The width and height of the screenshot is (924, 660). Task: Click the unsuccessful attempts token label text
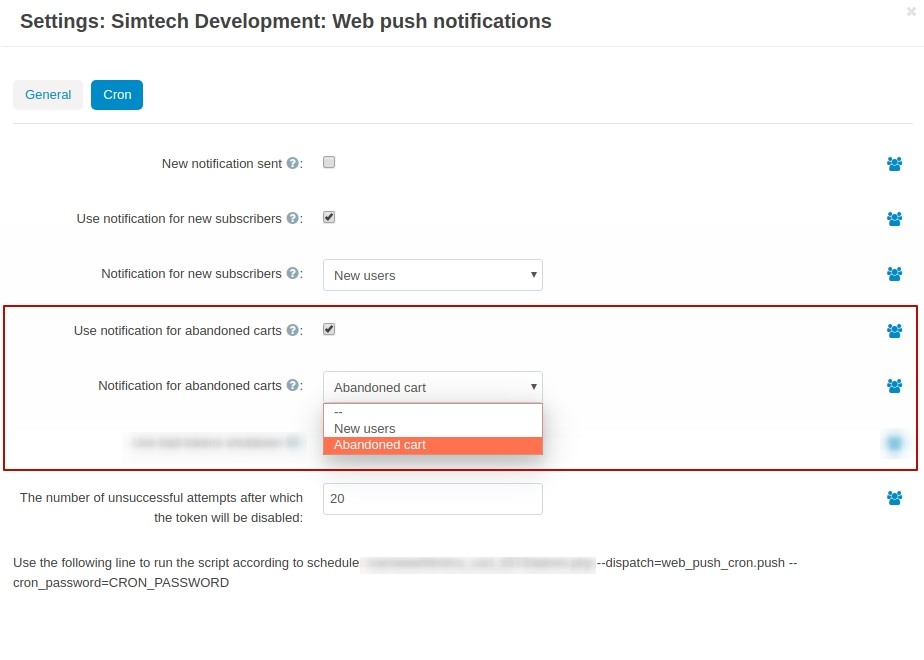pos(161,507)
